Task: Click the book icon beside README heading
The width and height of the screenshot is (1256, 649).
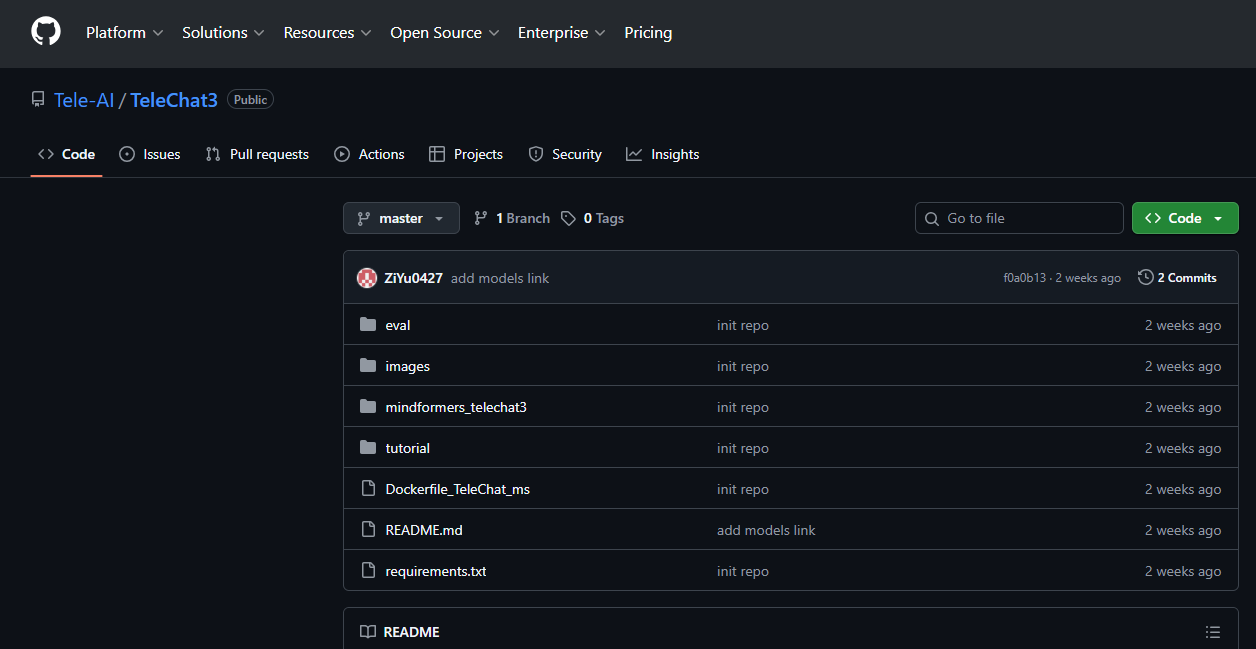Action: [x=367, y=631]
